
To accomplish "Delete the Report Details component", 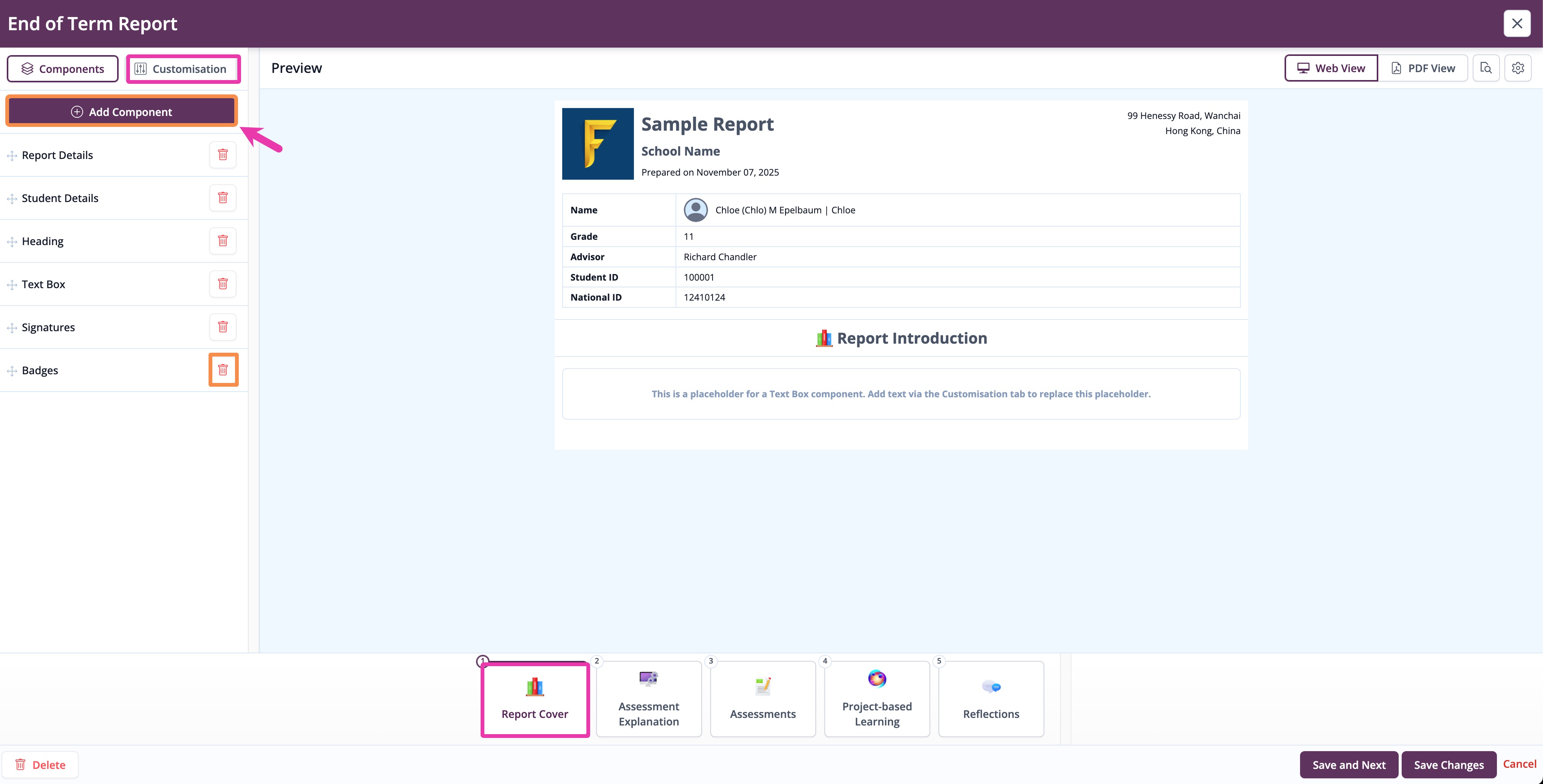I will point(222,154).
